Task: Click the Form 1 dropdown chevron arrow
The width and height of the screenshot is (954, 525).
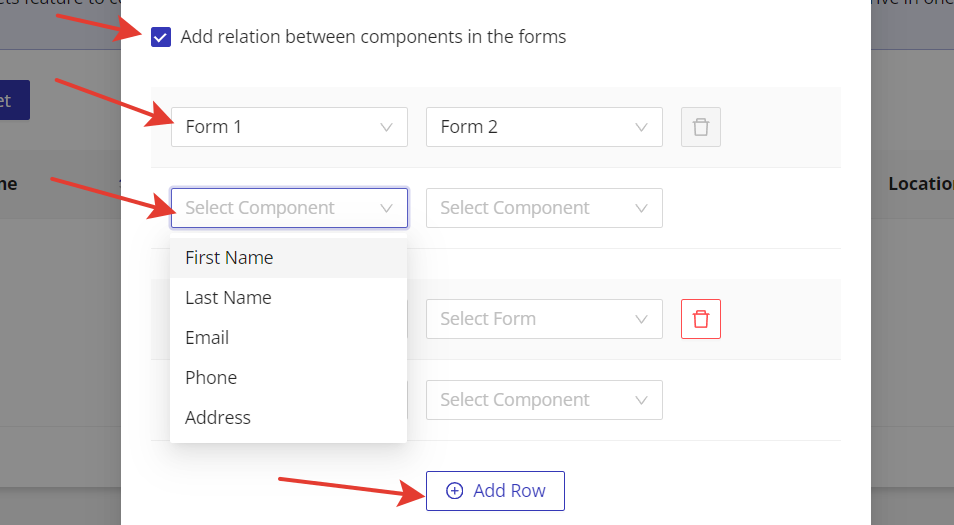Action: click(386, 127)
